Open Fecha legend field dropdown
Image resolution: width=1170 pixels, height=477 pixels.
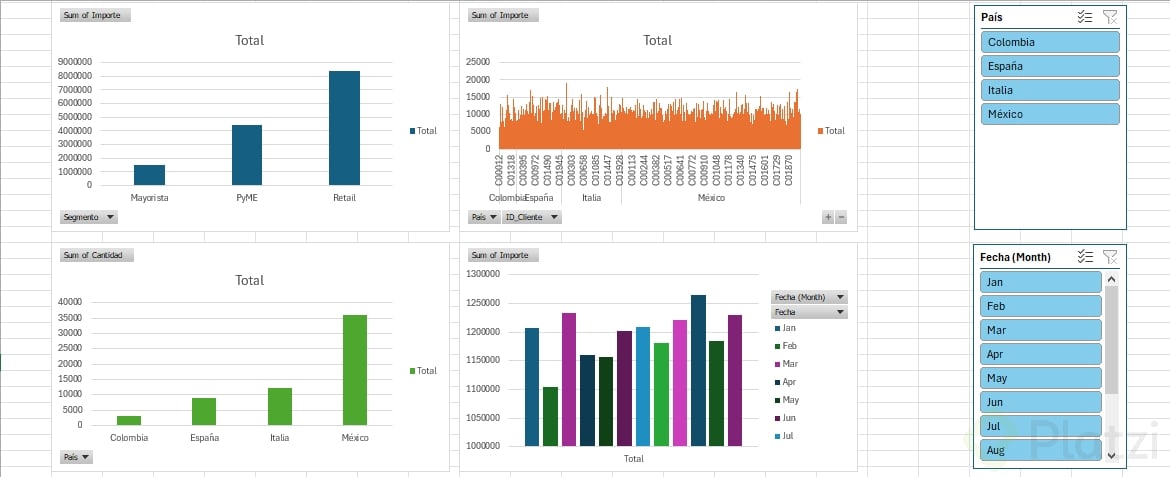click(x=810, y=312)
